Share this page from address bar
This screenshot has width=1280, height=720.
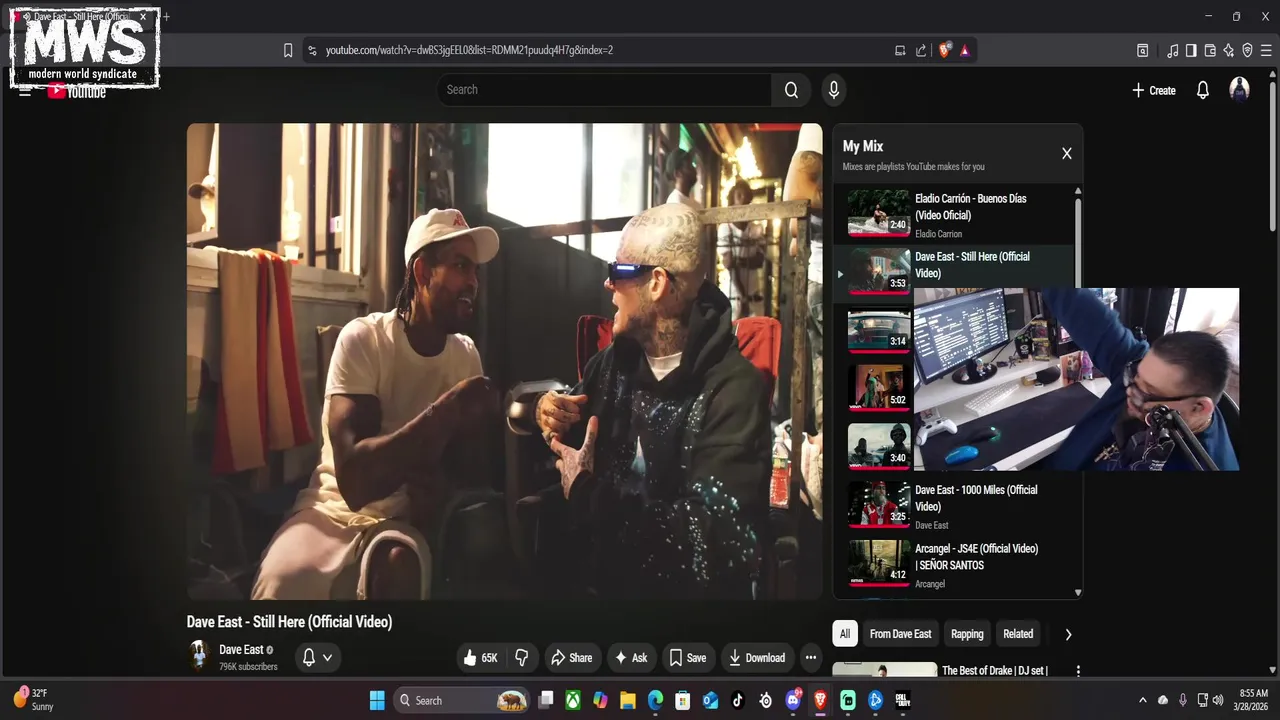coord(921,50)
